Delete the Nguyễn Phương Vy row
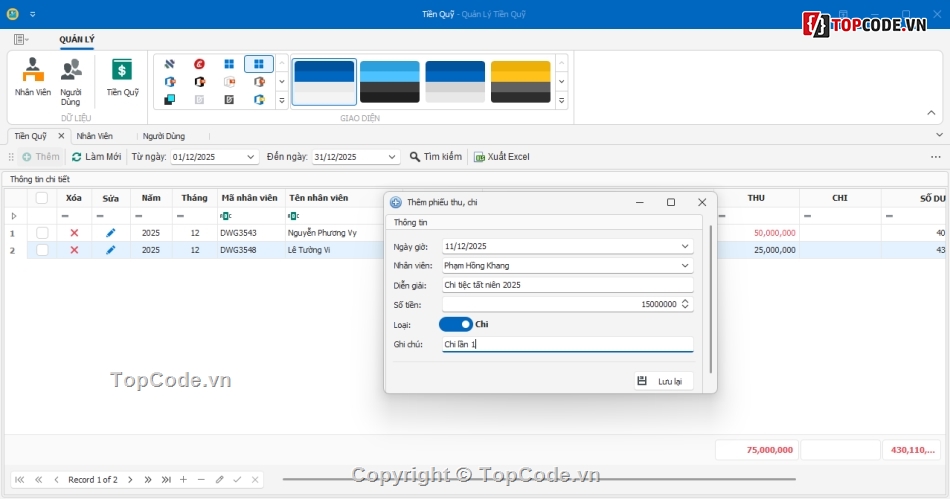 click(74, 233)
